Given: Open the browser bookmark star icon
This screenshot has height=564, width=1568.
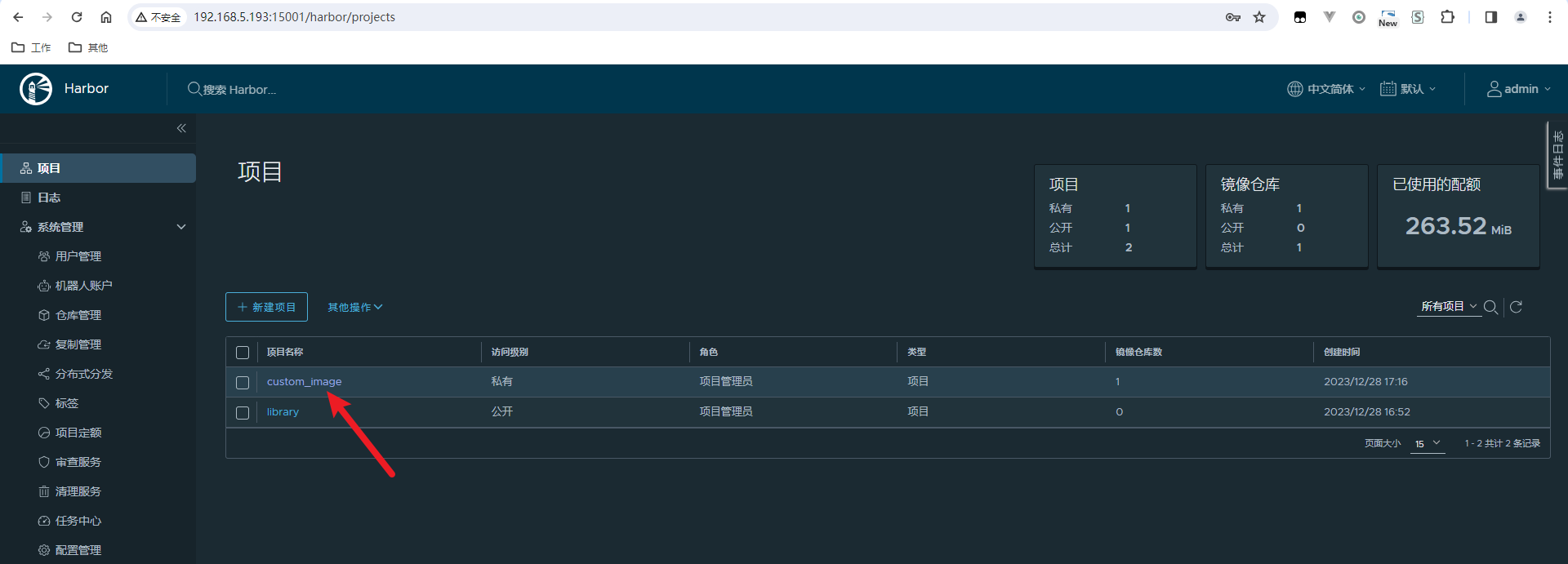Looking at the screenshot, I should pos(1259,17).
